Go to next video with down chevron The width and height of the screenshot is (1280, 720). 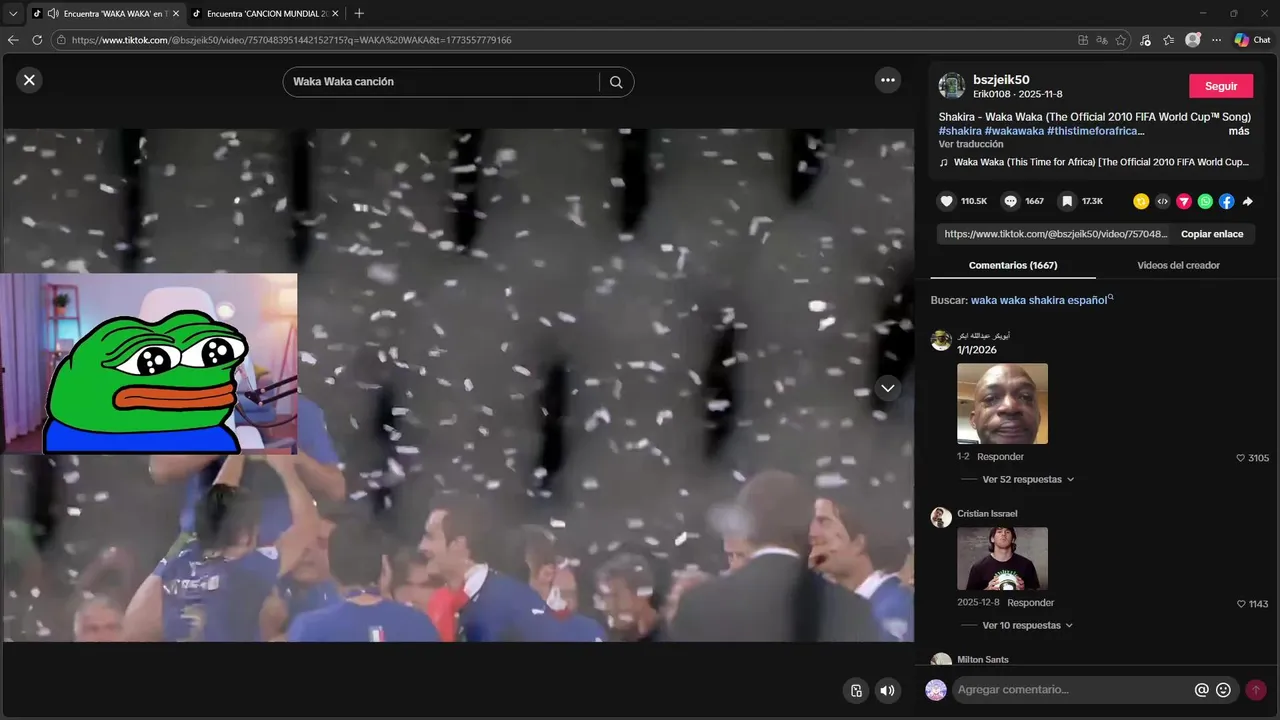click(x=888, y=388)
